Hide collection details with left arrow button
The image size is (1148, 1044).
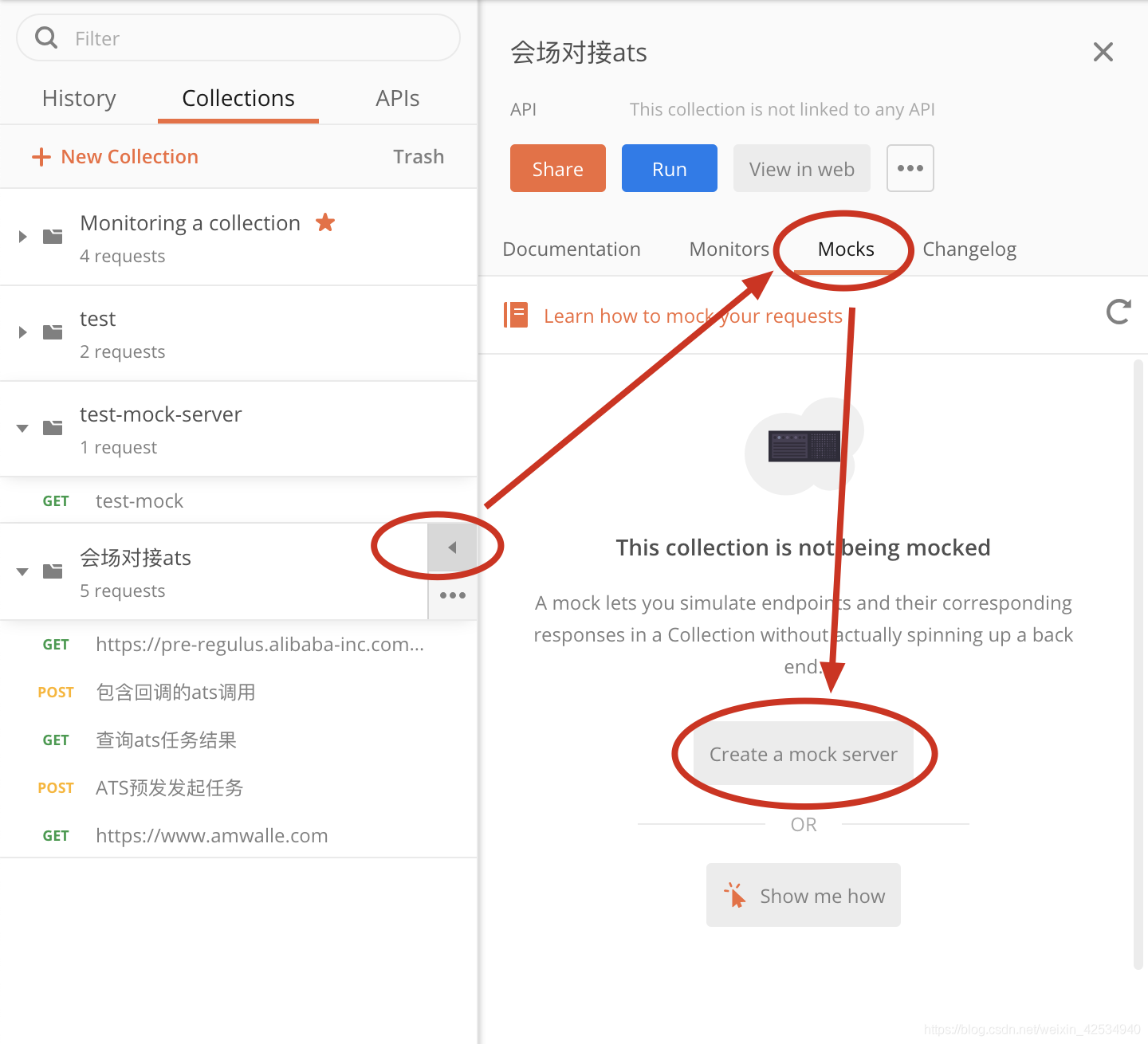point(452,548)
